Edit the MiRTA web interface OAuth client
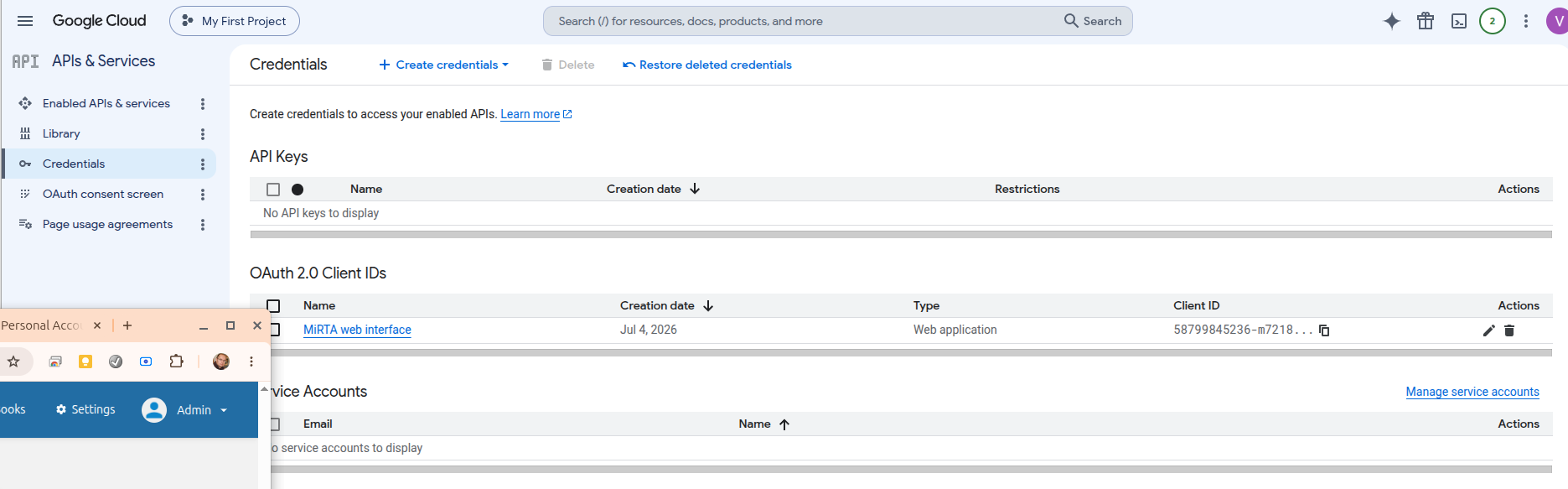Screen dimensions: 1568x489 point(1488,330)
